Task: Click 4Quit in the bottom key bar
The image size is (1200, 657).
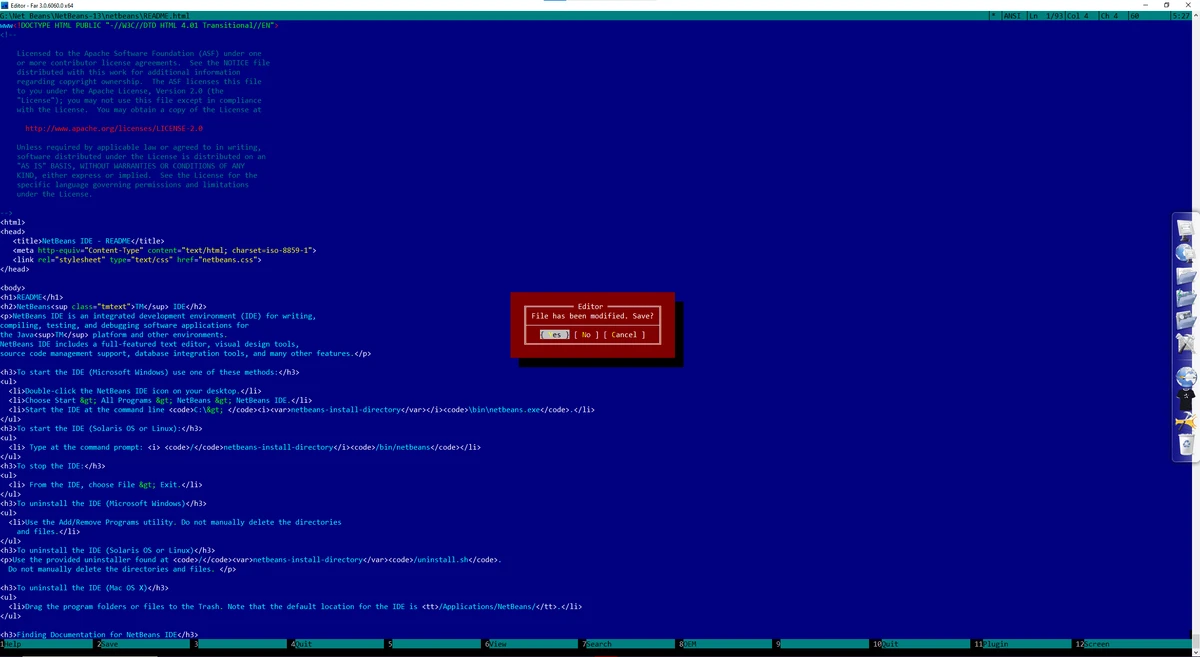Action: click(338, 645)
